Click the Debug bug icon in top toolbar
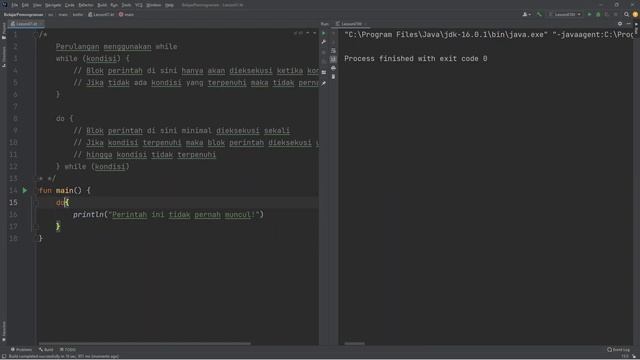 (598, 14)
